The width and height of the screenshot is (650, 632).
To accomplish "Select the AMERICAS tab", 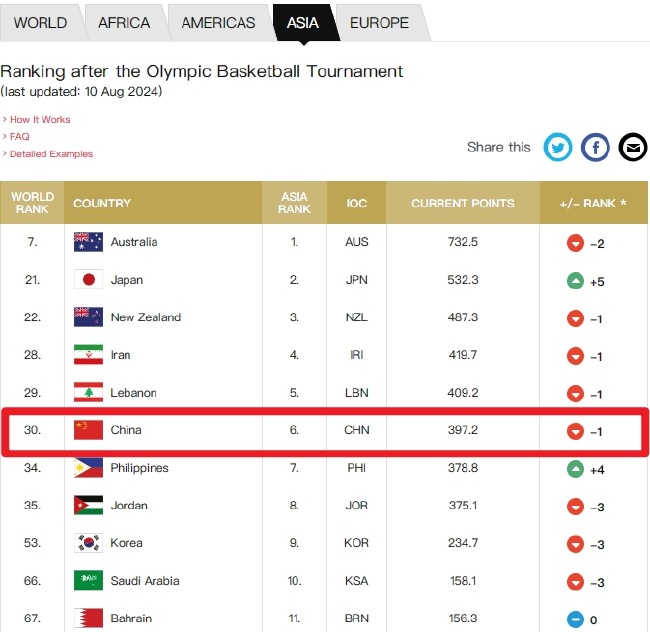I will click(x=218, y=22).
